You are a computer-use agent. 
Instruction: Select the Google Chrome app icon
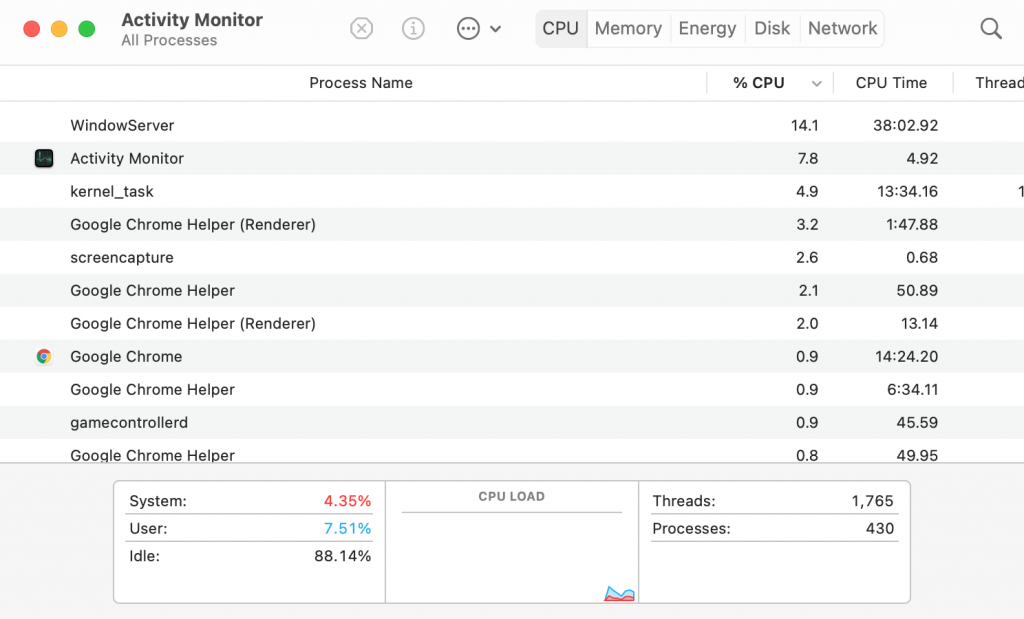[44, 357]
